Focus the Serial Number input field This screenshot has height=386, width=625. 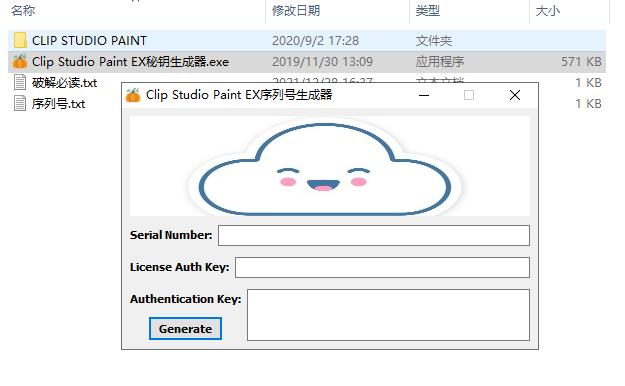pyautogui.click(x=374, y=235)
